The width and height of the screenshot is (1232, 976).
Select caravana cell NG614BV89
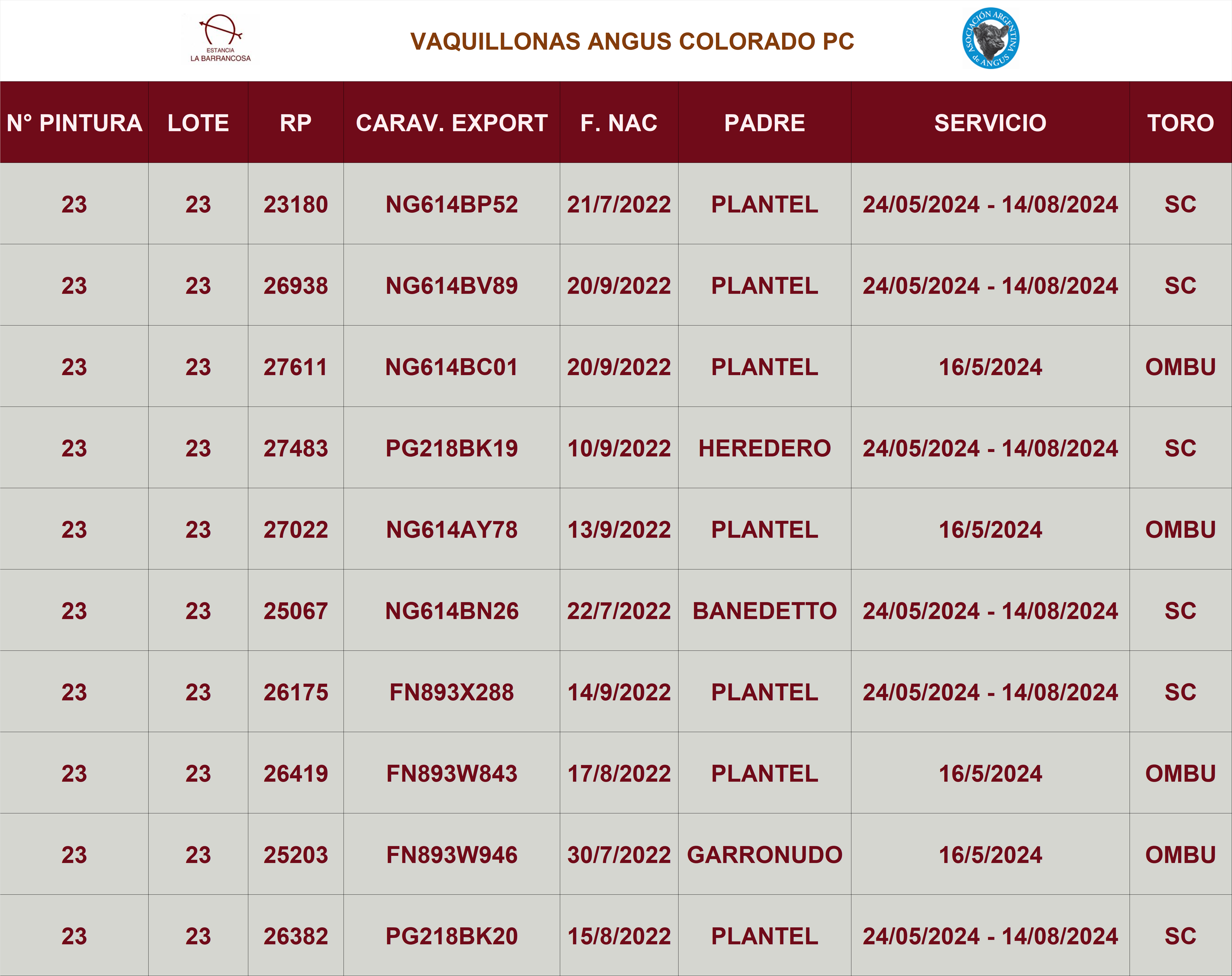[451, 286]
